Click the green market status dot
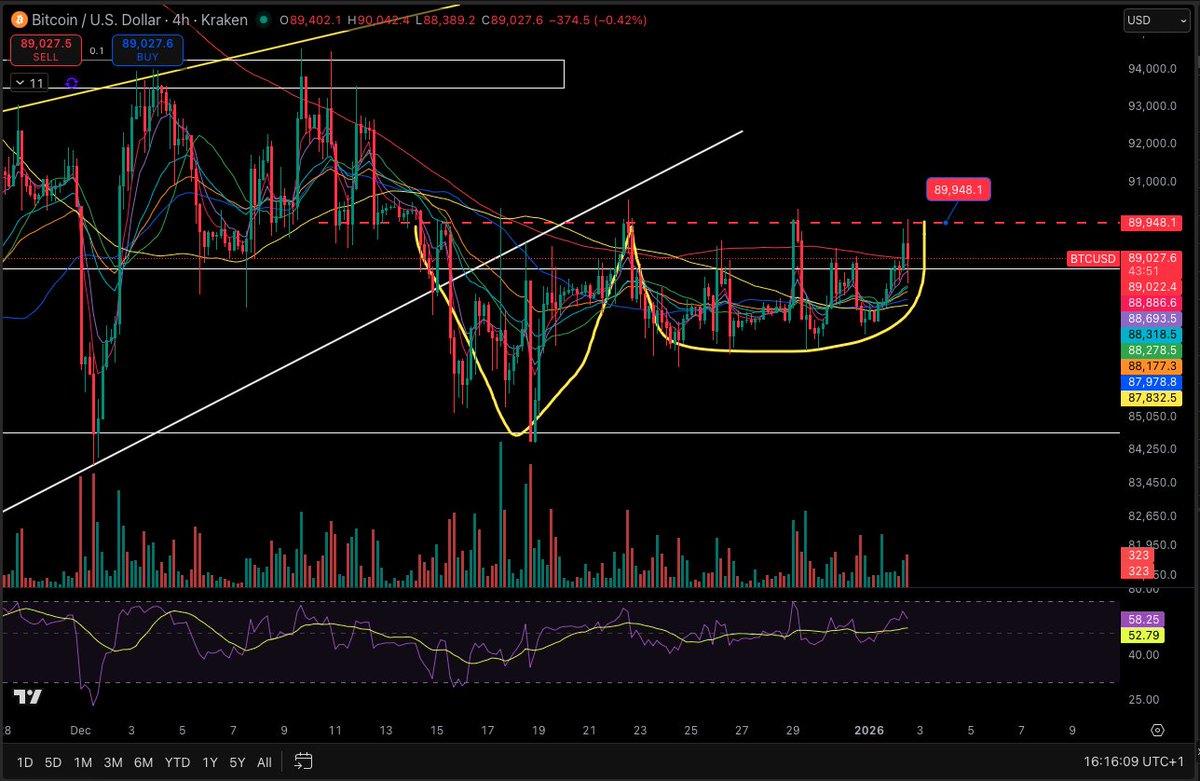Image resolution: width=1200 pixels, height=781 pixels. [263, 20]
